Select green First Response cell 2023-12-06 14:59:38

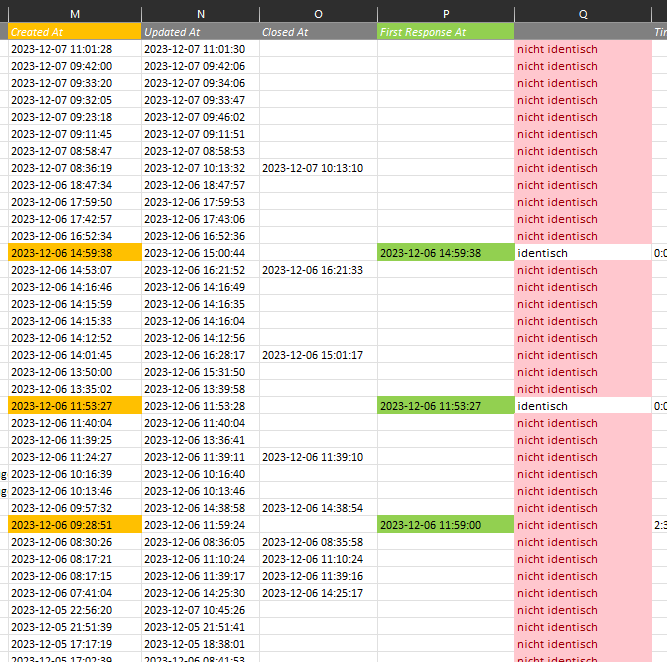[x=446, y=253]
